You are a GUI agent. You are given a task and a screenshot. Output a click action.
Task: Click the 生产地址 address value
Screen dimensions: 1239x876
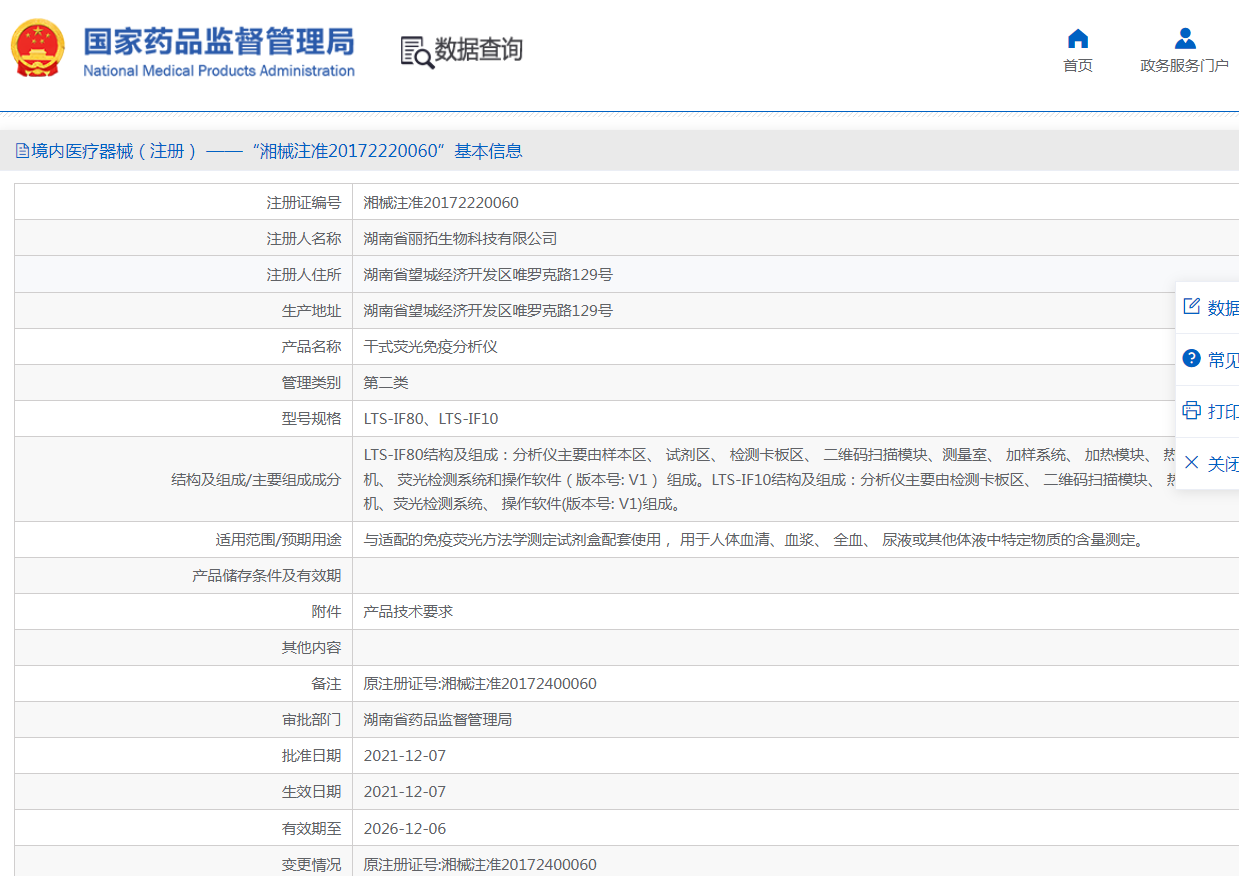(488, 311)
